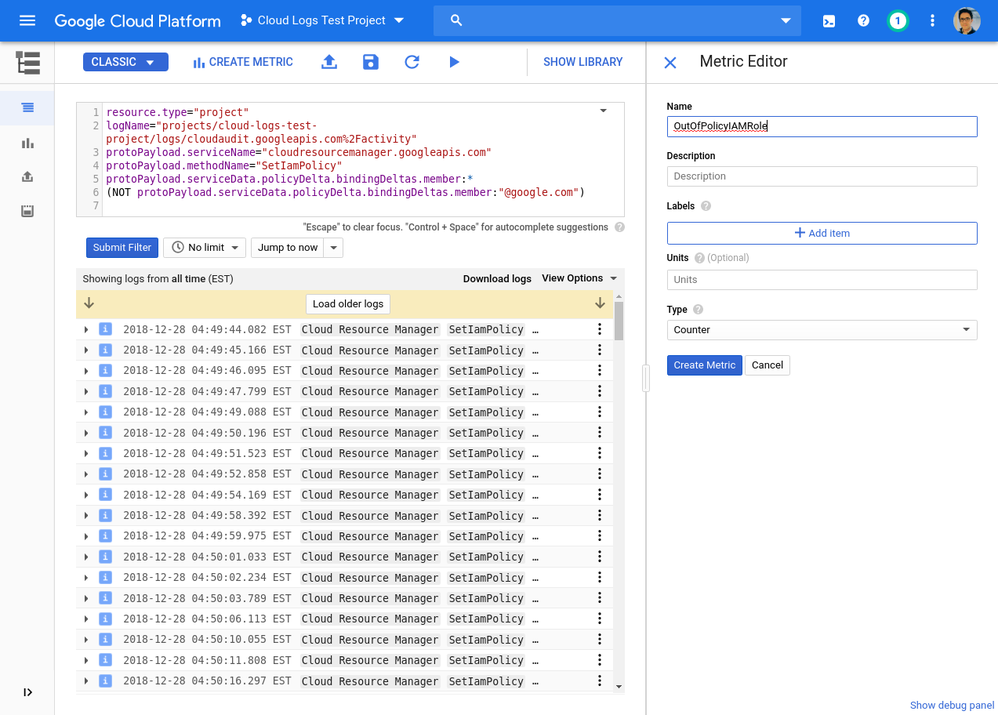Click Load older logs button
Screen dimensions: 998x715
tap(348, 304)
